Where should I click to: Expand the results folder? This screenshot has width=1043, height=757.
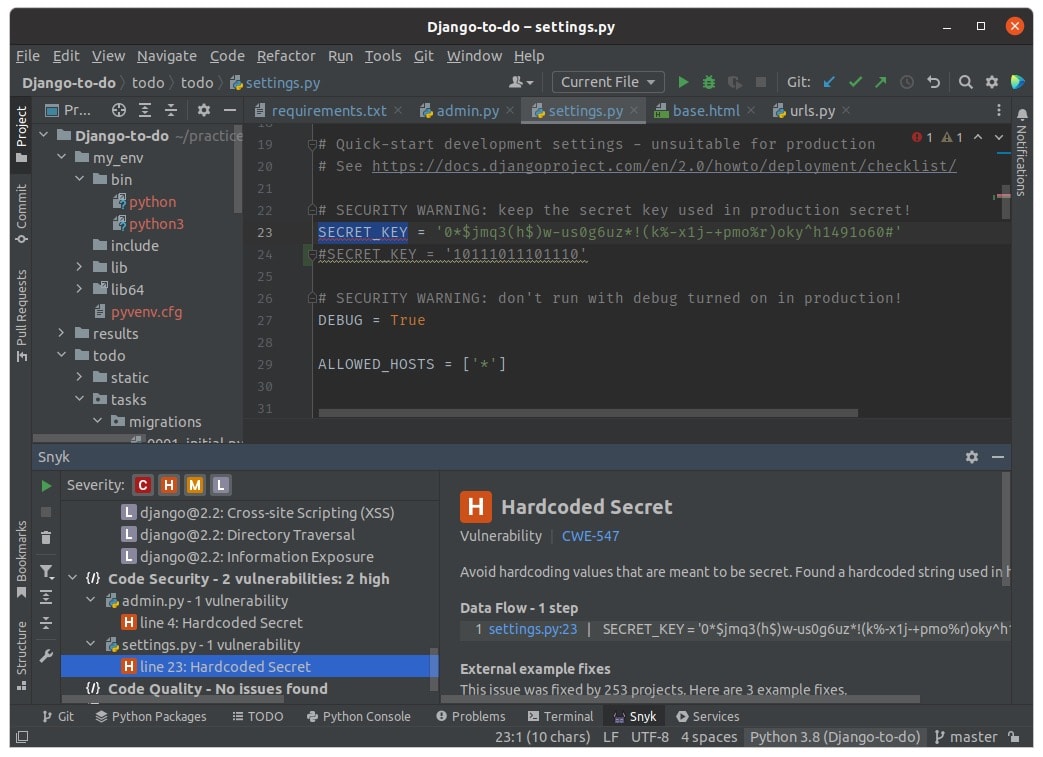coord(61,333)
